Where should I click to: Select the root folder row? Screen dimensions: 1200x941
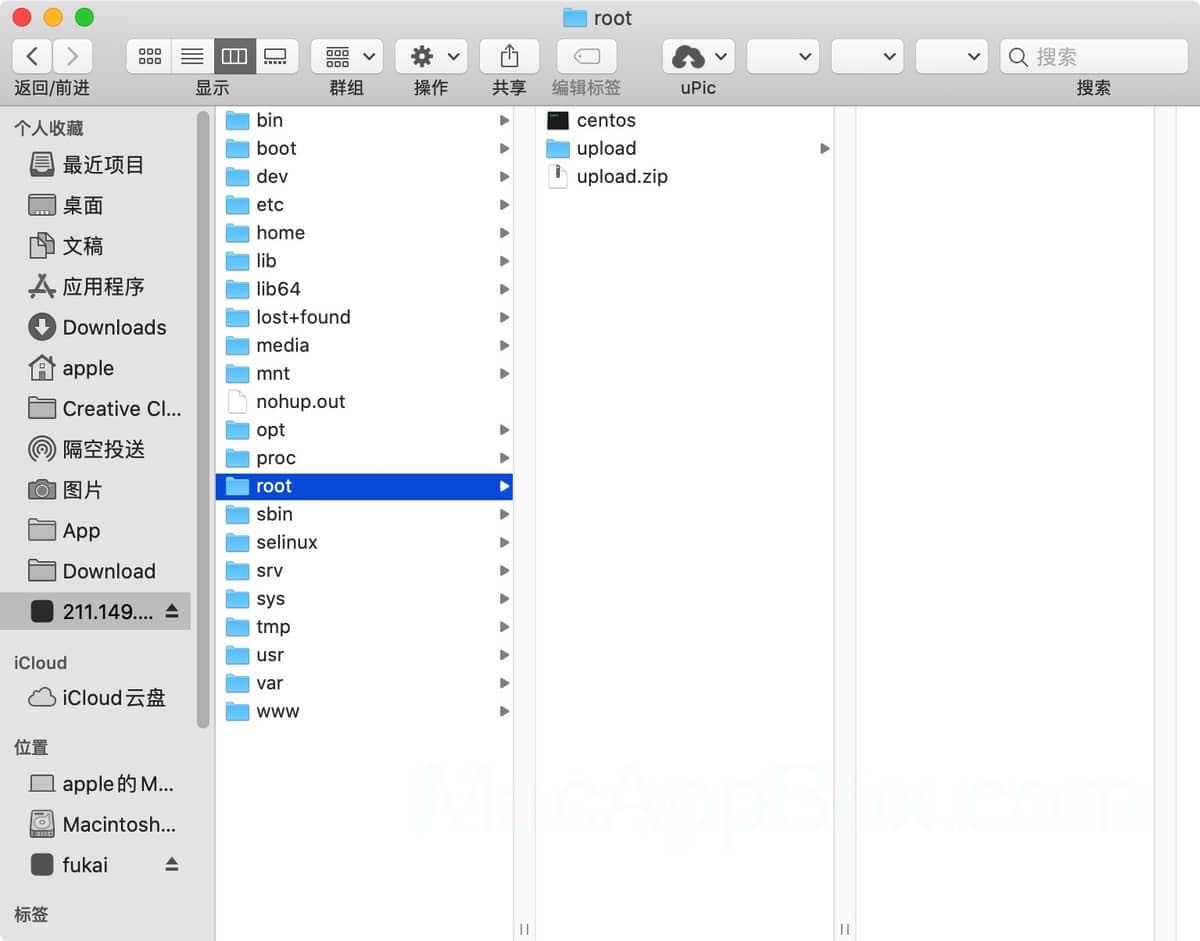[x=364, y=486]
